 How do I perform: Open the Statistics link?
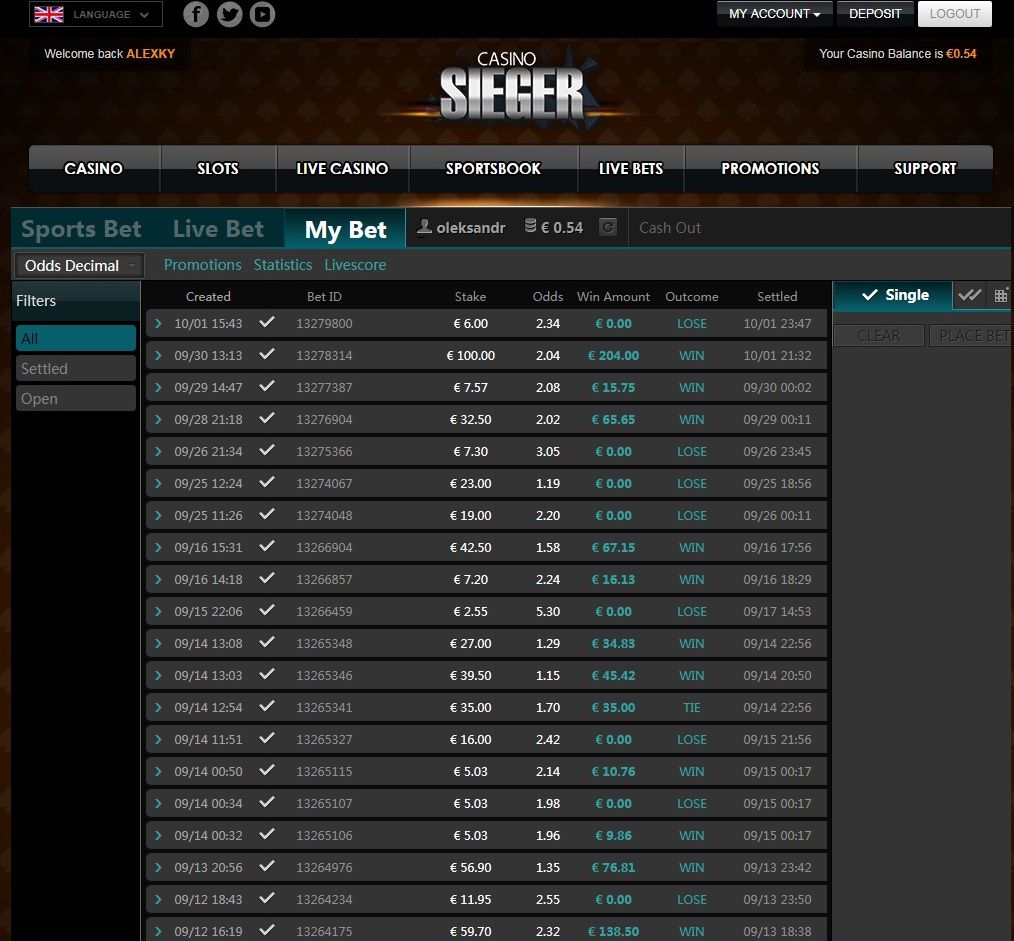tap(283, 265)
